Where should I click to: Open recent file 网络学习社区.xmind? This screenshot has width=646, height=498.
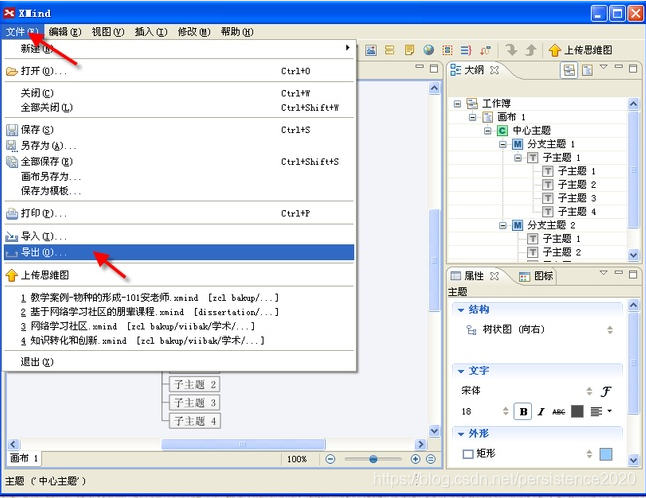(179, 326)
